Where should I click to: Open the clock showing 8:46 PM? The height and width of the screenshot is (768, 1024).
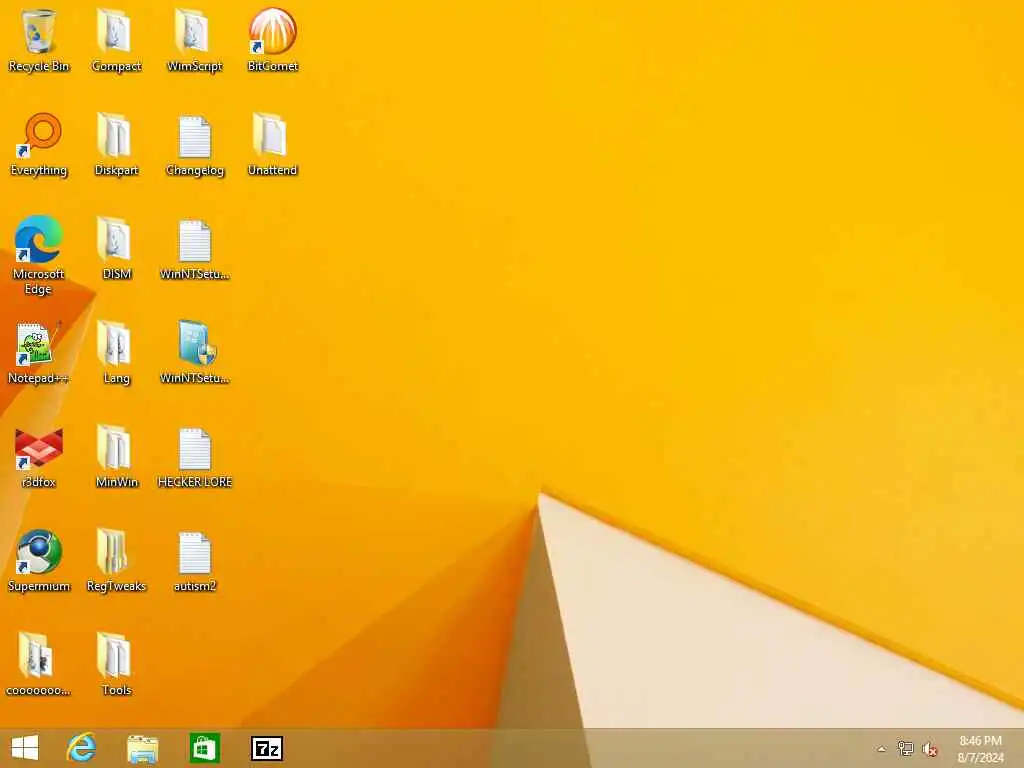[x=980, y=748]
